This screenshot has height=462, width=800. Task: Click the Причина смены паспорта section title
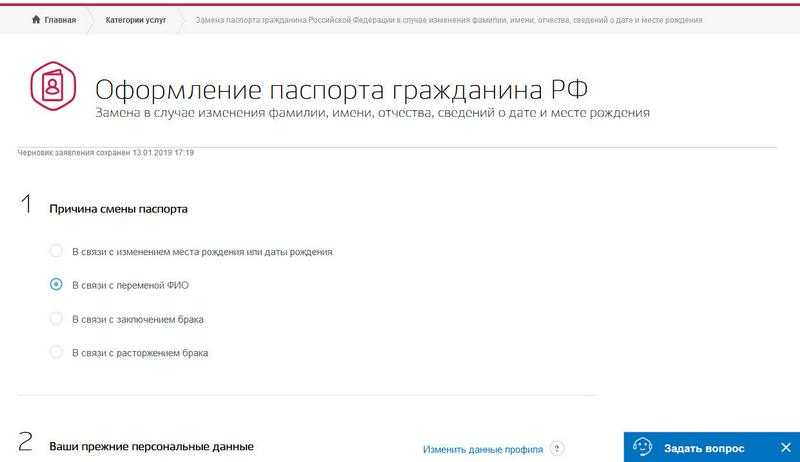point(119,209)
